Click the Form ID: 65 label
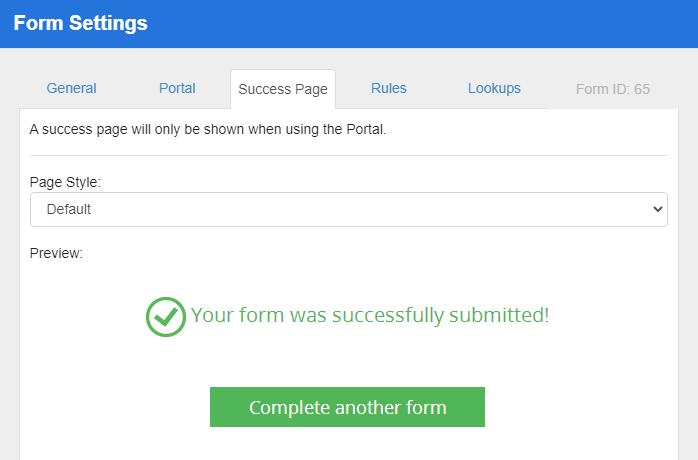 click(612, 89)
